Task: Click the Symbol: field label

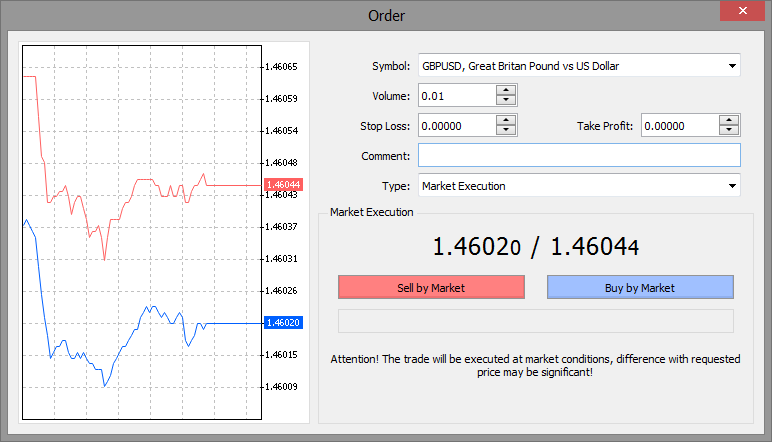Action: [x=391, y=66]
